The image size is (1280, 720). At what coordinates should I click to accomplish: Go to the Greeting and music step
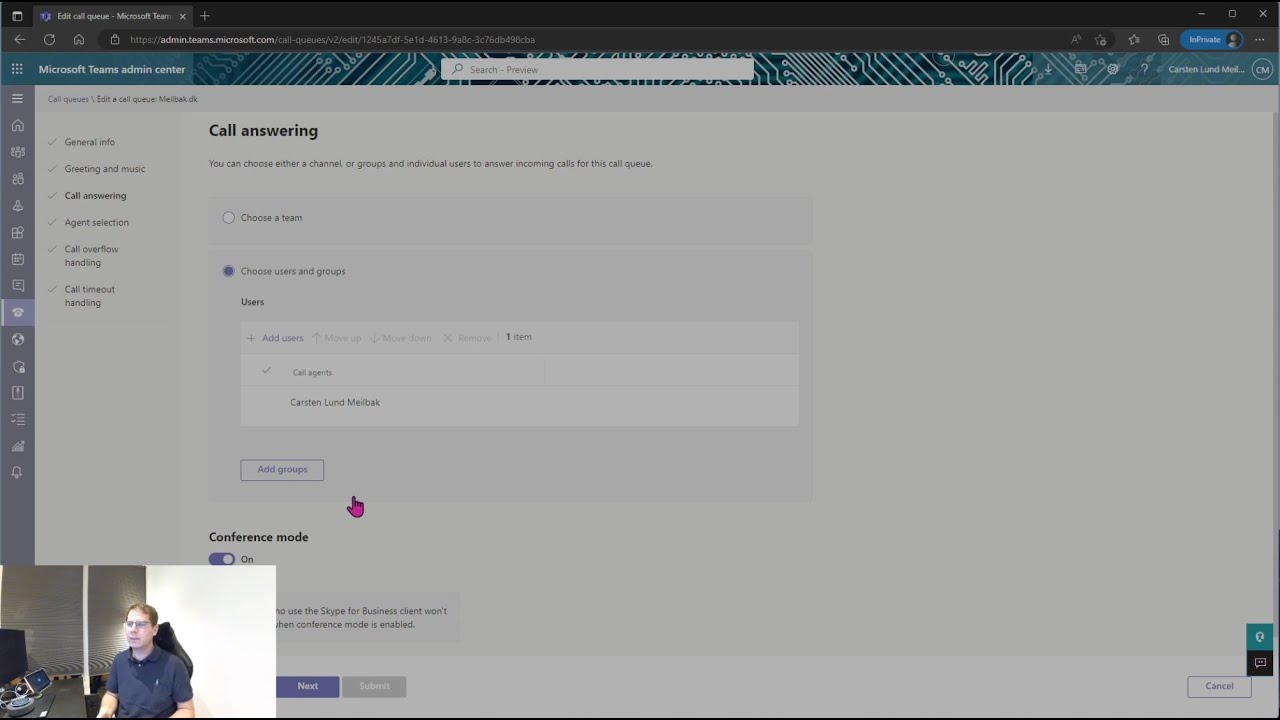[105, 169]
